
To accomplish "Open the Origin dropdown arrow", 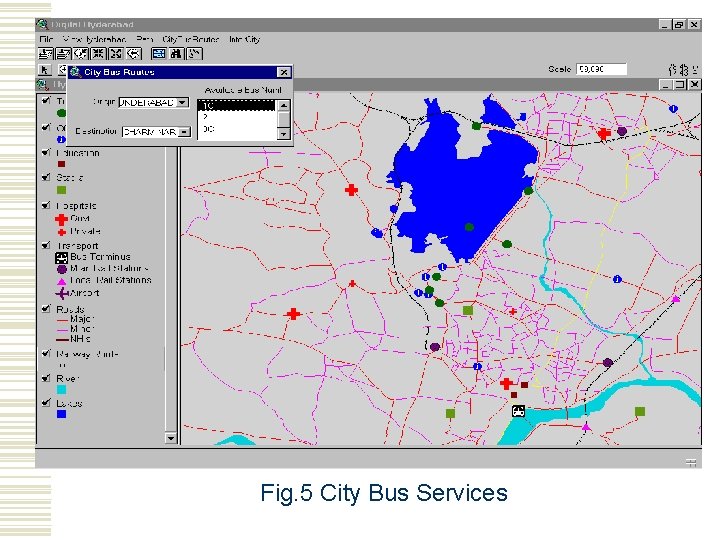I will [183, 102].
